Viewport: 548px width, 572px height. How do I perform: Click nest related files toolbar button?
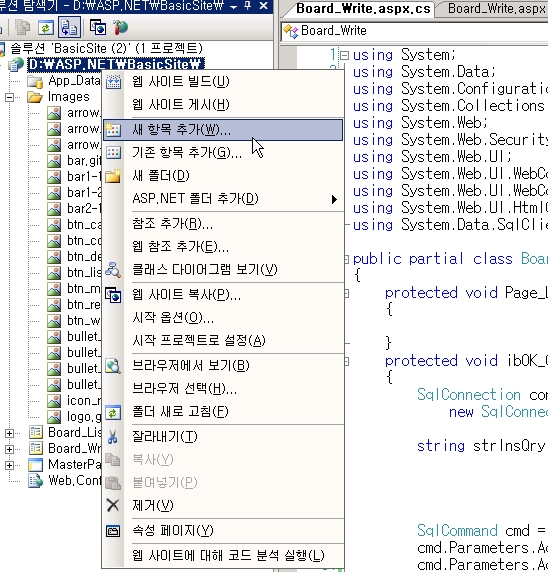(69, 28)
